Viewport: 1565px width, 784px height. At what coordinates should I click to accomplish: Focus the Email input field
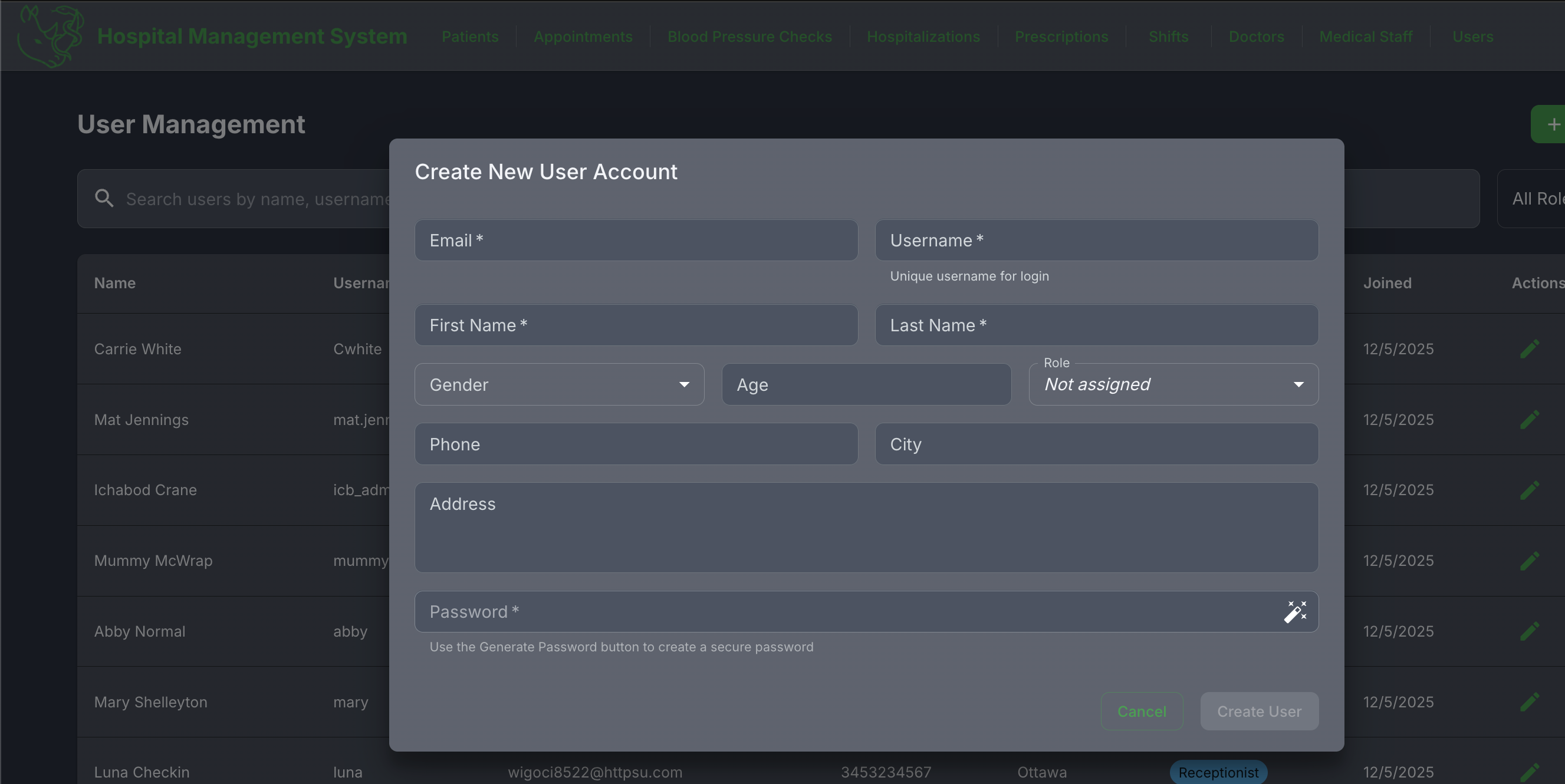coord(636,241)
